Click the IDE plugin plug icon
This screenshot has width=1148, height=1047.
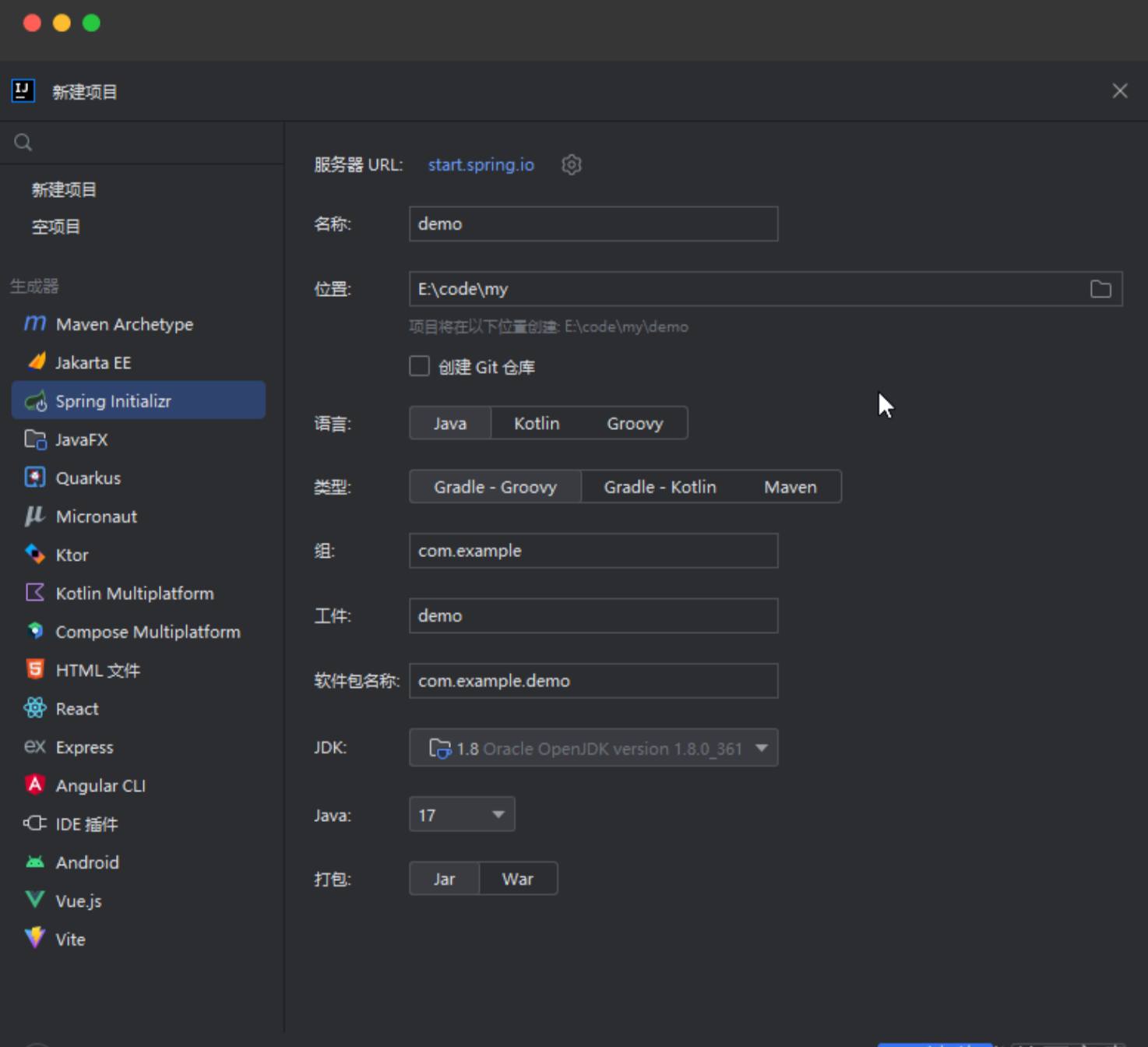point(35,823)
